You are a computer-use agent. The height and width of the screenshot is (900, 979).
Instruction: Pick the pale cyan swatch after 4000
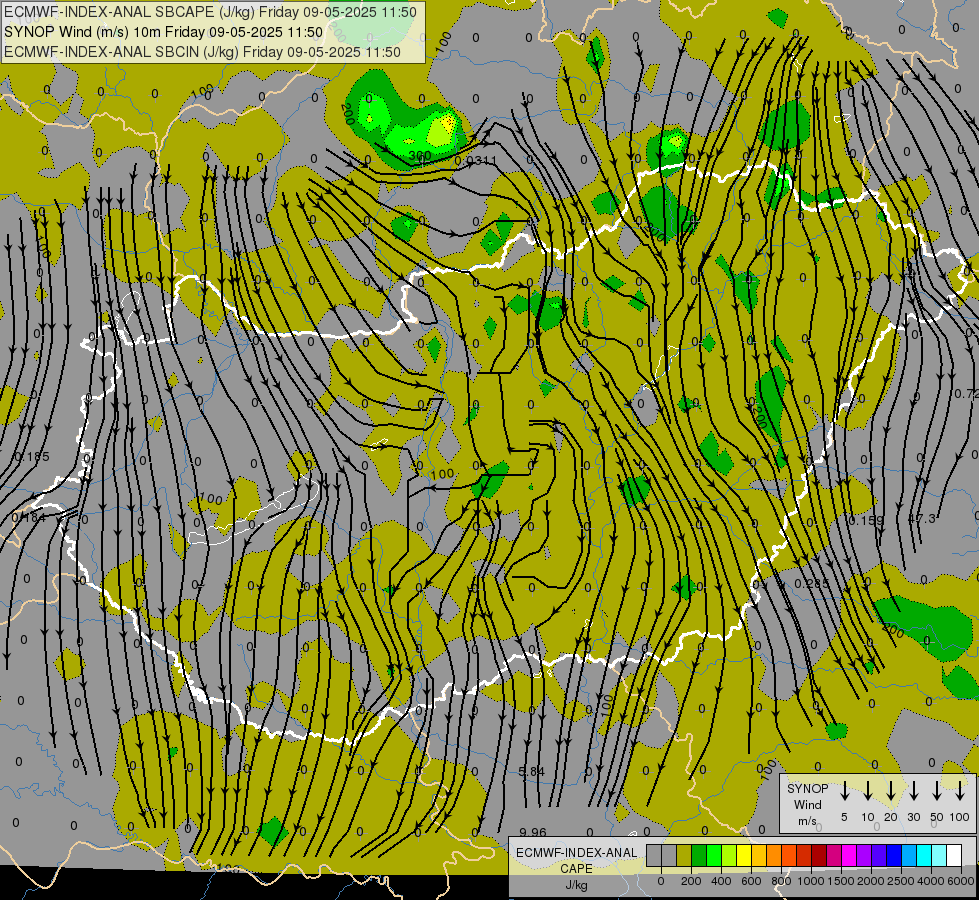pyautogui.click(x=939, y=855)
